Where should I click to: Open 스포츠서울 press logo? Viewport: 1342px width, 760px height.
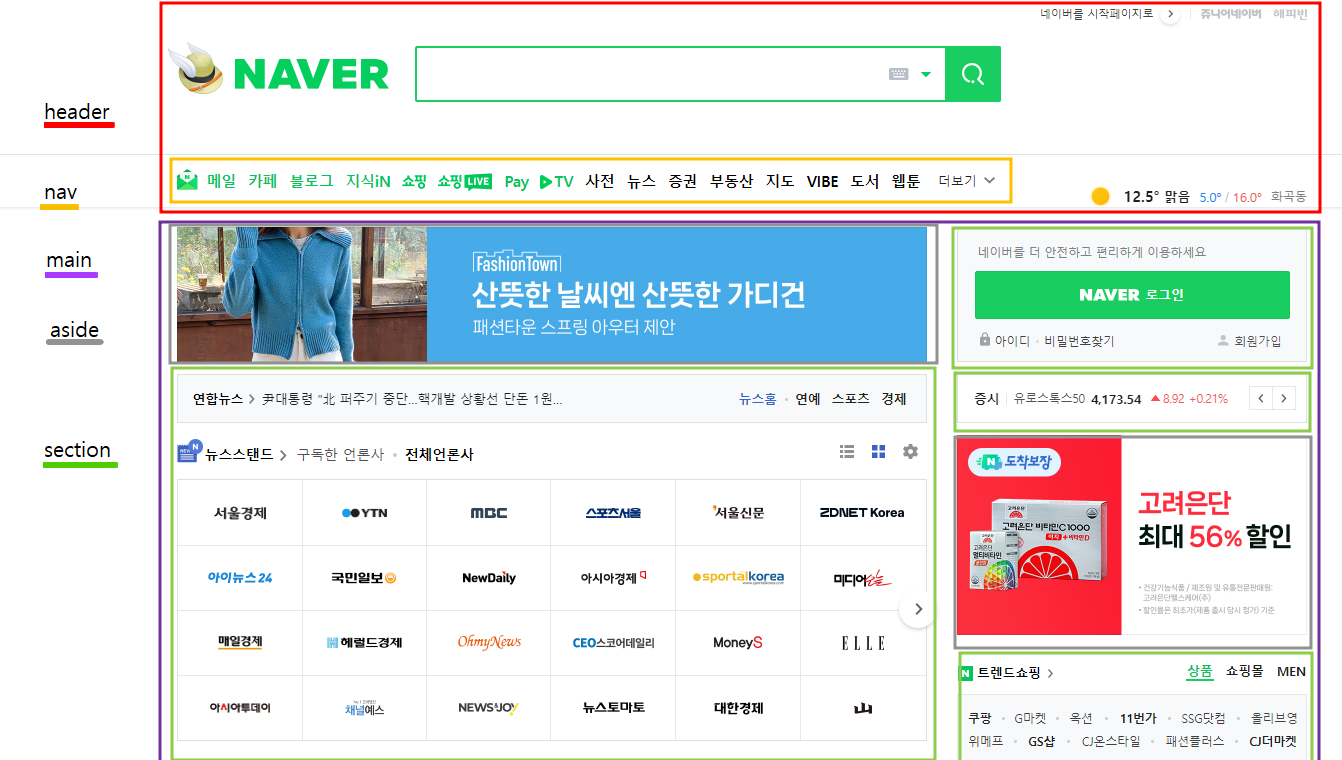pyautogui.click(x=613, y=513)
